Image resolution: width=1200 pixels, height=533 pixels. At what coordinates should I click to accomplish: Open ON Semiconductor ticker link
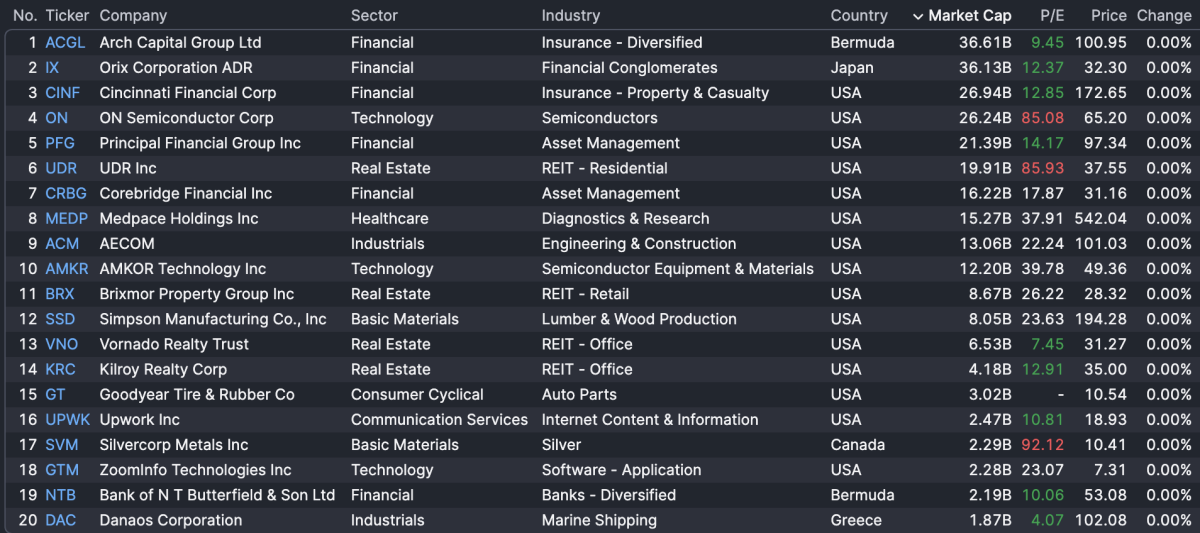56,118
